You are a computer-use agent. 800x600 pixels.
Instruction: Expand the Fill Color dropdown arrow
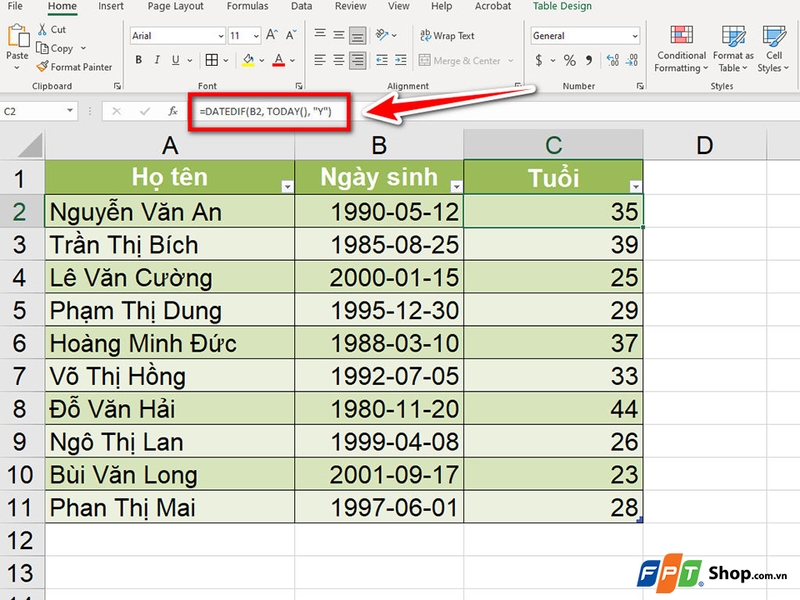coord(260,60)
